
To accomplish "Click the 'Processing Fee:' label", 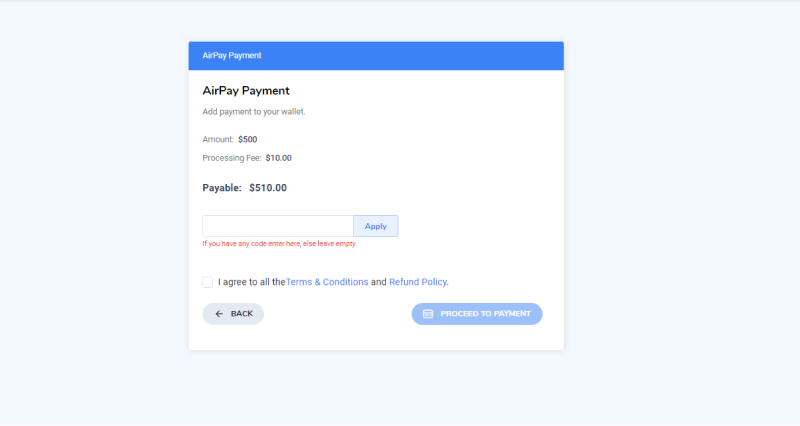I will [232, 158].
